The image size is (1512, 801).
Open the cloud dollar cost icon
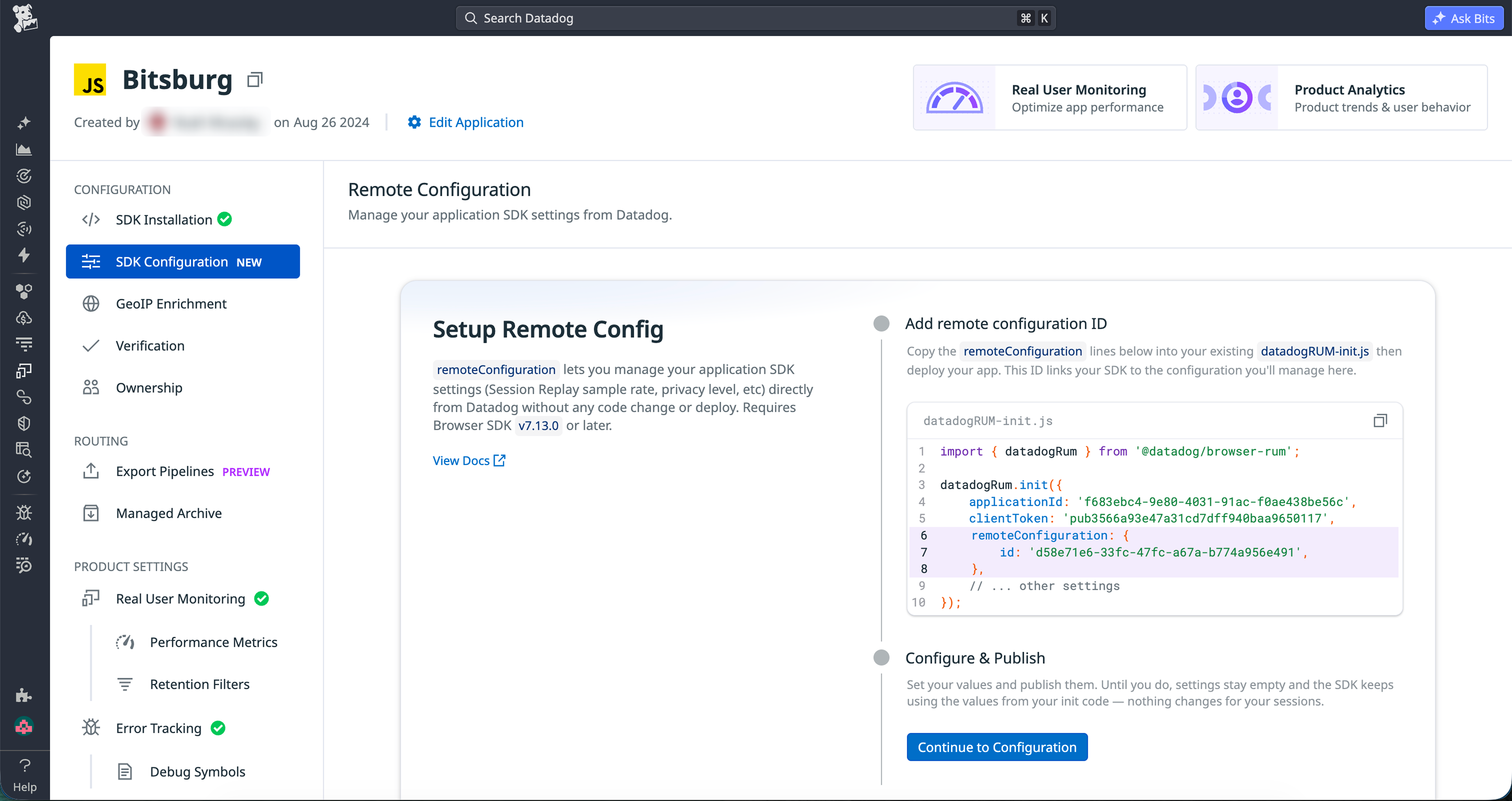[x=24, y=318]
